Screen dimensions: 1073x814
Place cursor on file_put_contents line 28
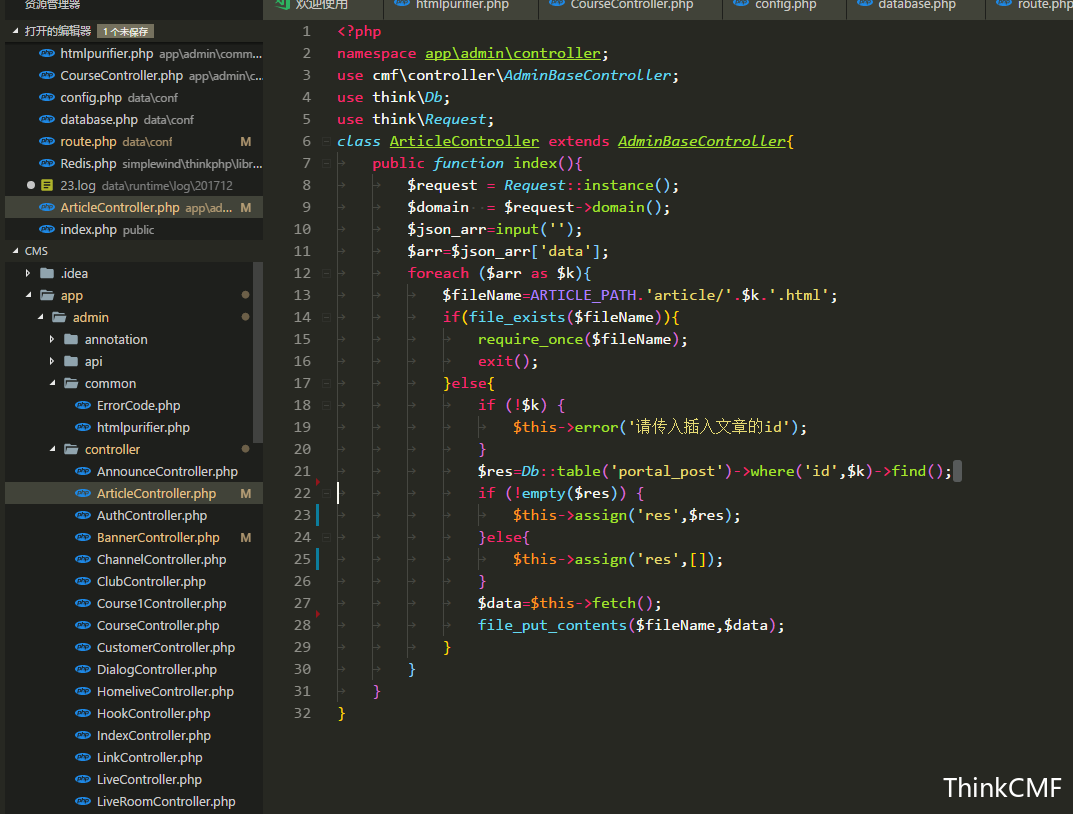point(630,625)
